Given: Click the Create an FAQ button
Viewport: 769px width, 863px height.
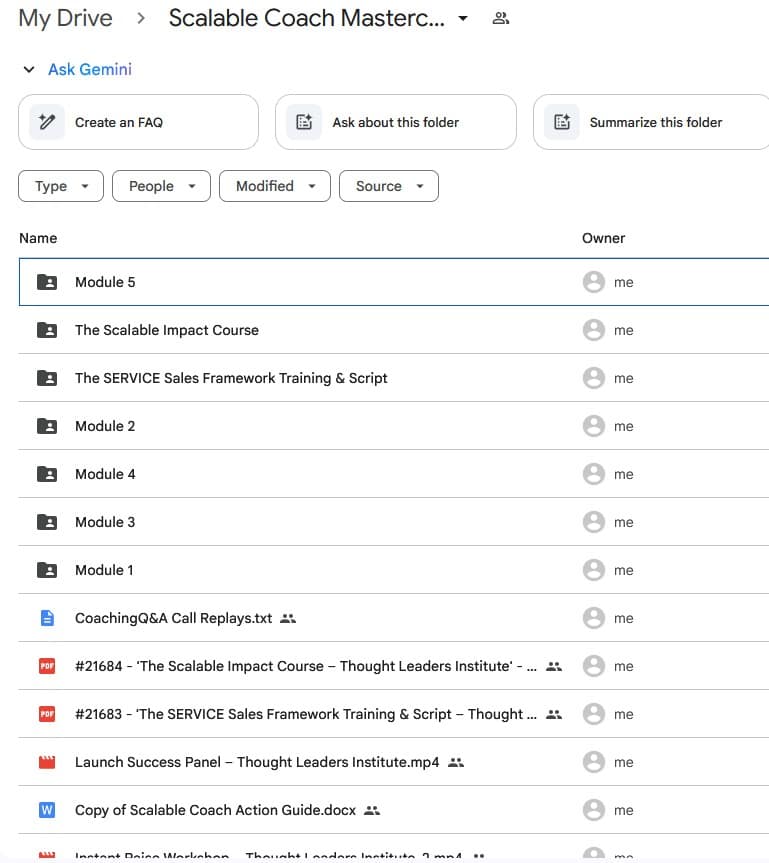Looking at the screenshot, I should pyautogui.click(x=137, y=122).
